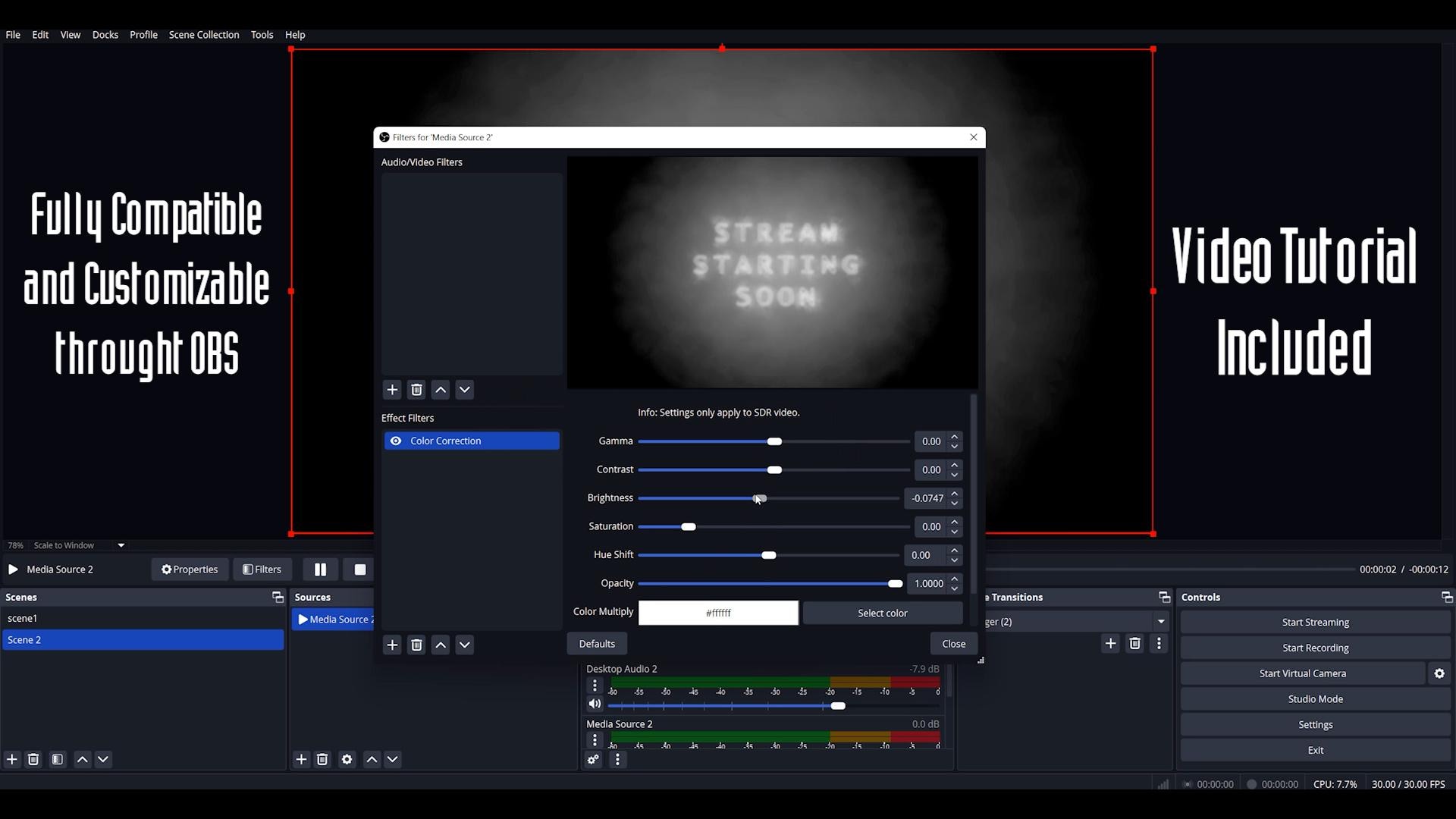Click the Defaults button in filters dialog
1456x819 pixels.
(597, 644)
